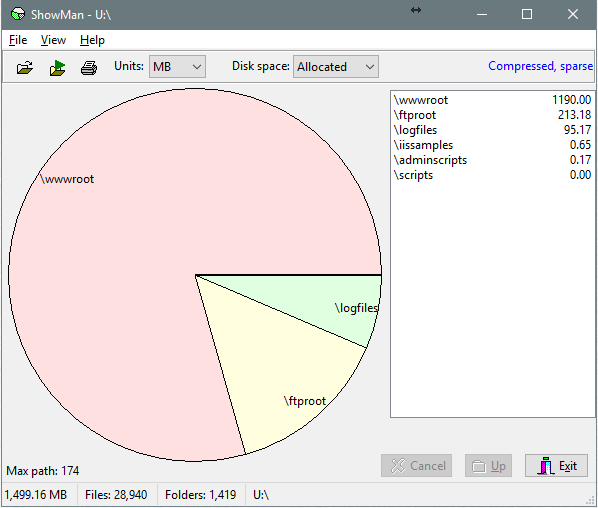Click the Units: label
Viewport: 598px width, 508px height.
click(129, 66)
